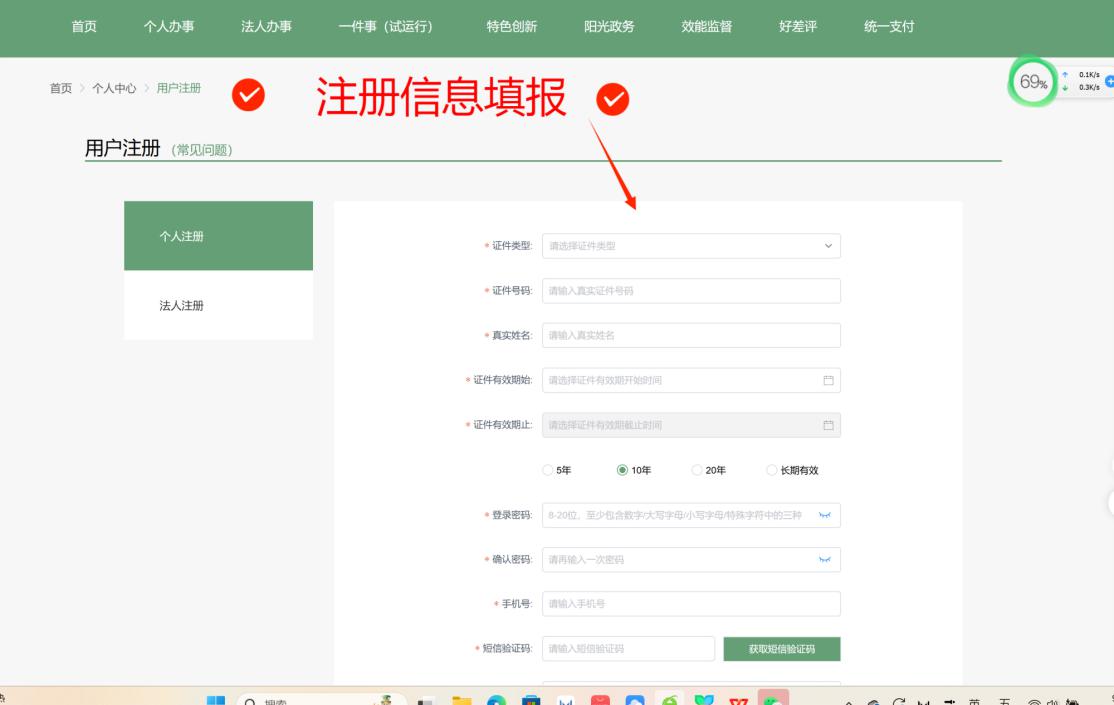Click the 证件号码 input field

point(691,291)
